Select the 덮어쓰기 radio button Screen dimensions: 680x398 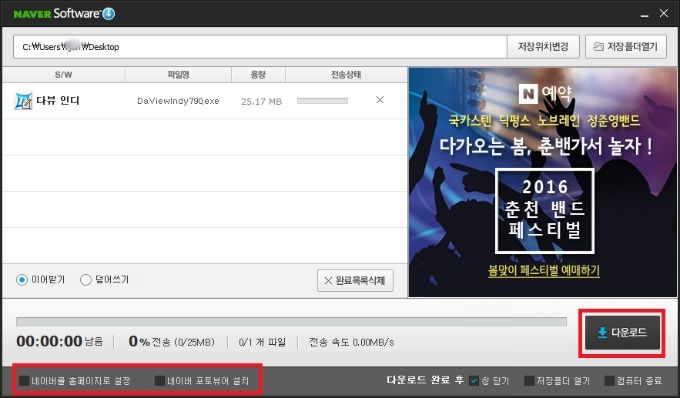86,280
